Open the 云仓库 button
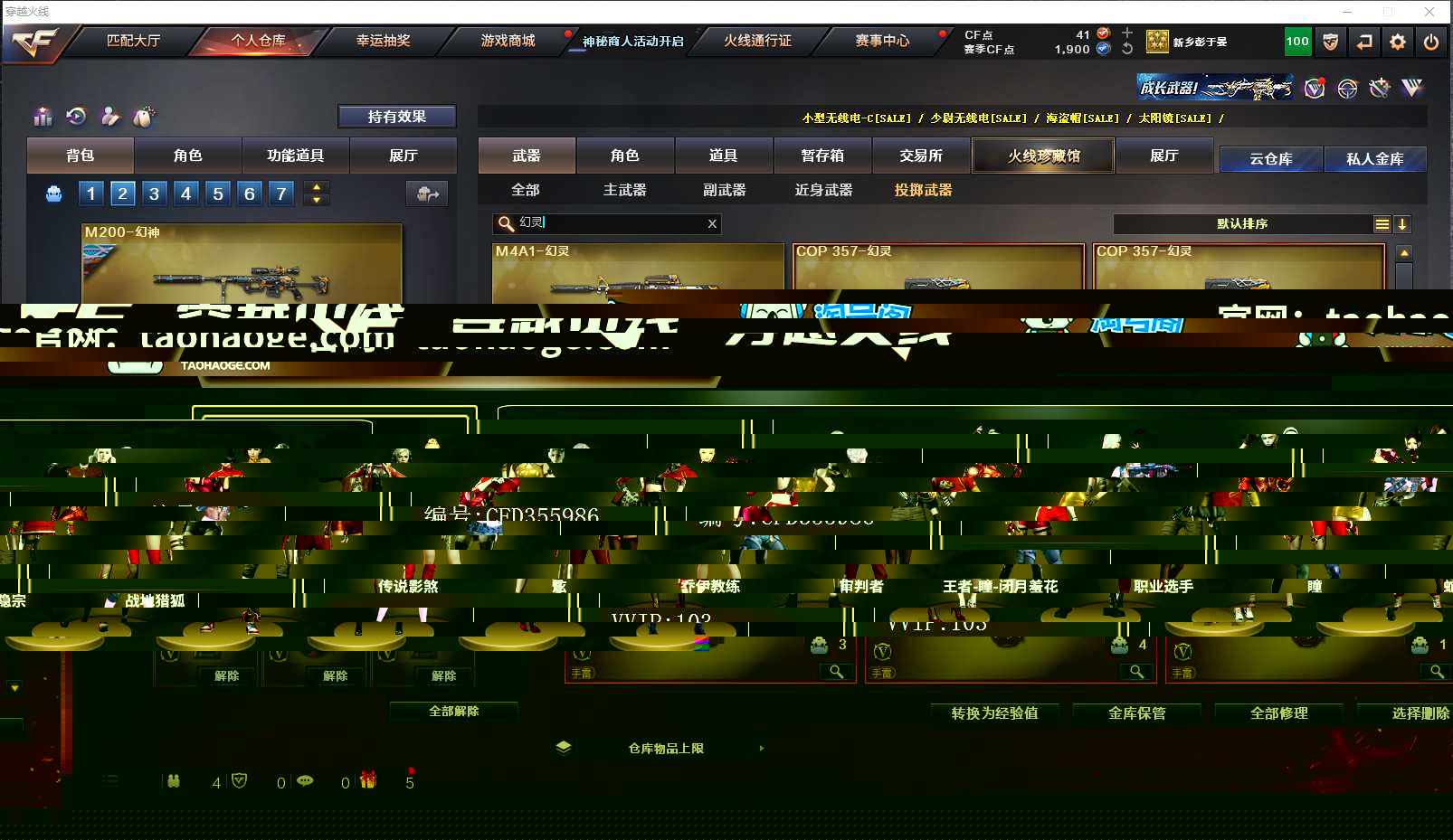 pos(1271,159)
